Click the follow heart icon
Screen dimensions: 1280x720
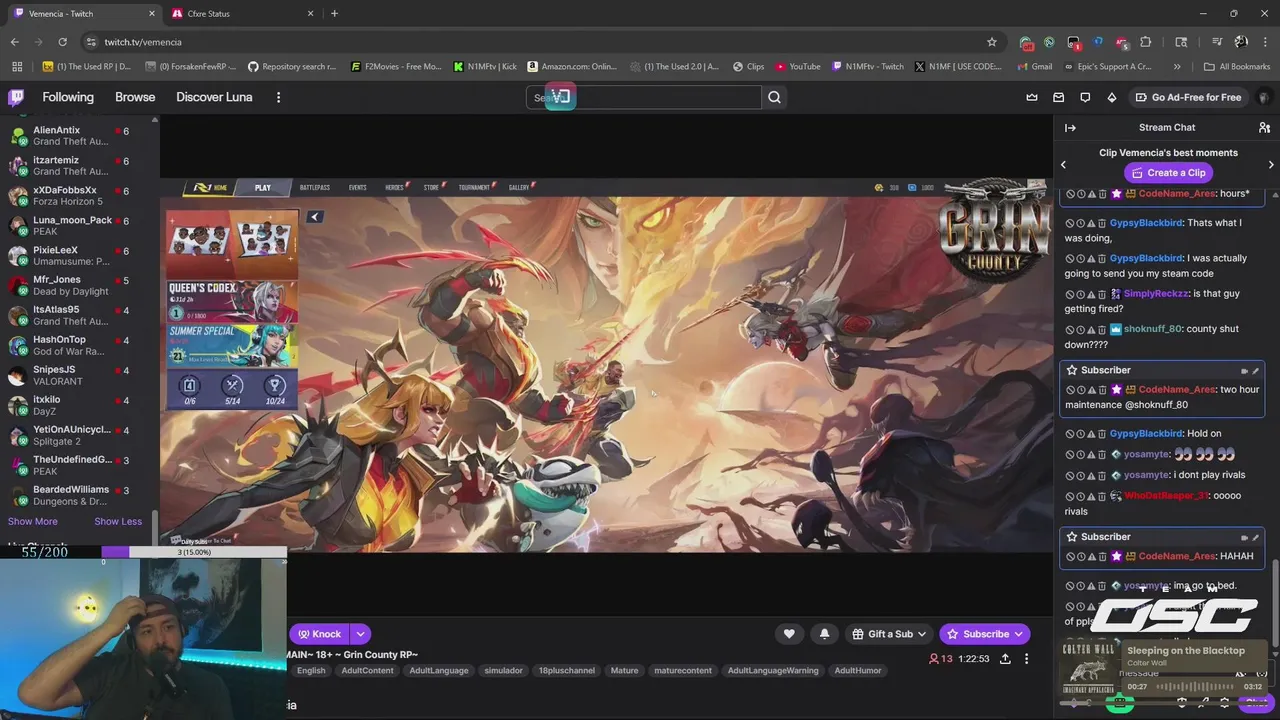pyautogui.click(x=789, y=633)
